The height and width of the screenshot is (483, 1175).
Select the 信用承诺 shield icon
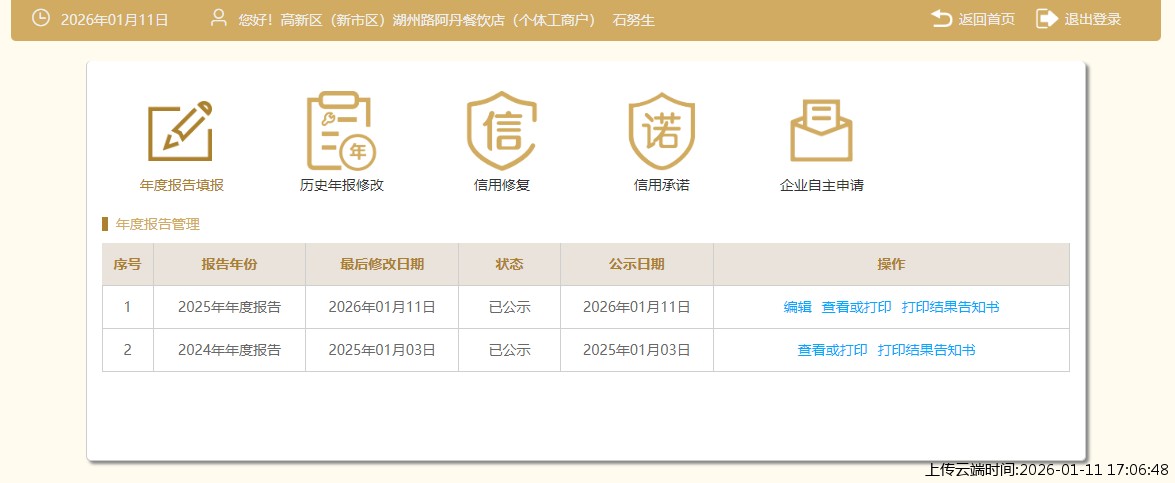pos(661,131)
